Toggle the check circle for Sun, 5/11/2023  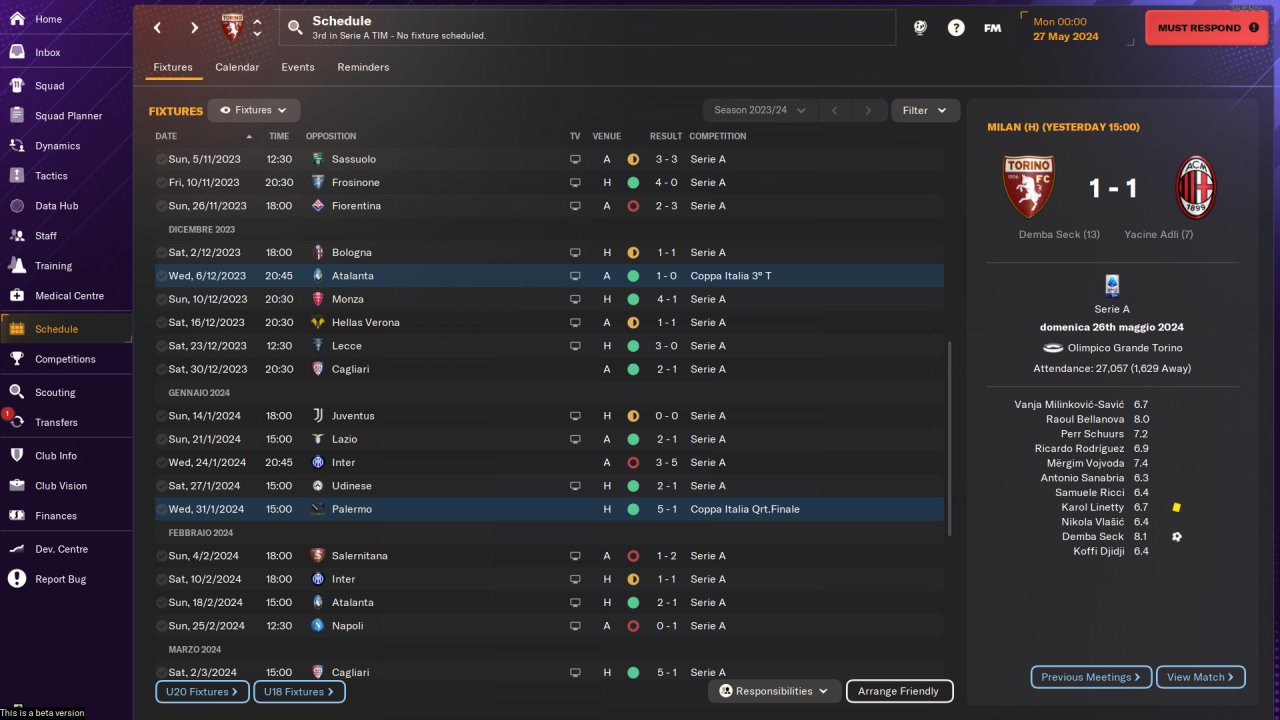pyautogui.click(x=161, y=159)
